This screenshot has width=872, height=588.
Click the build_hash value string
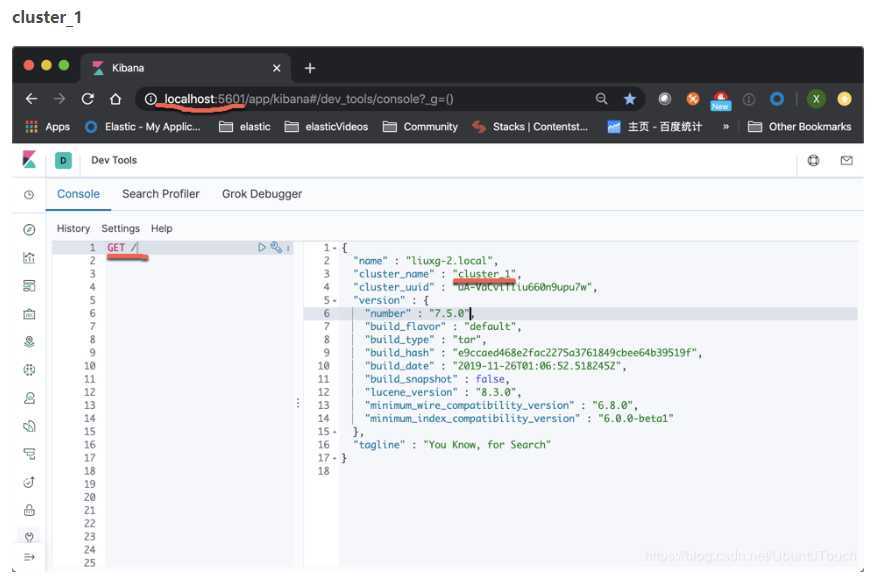point(574,353)
